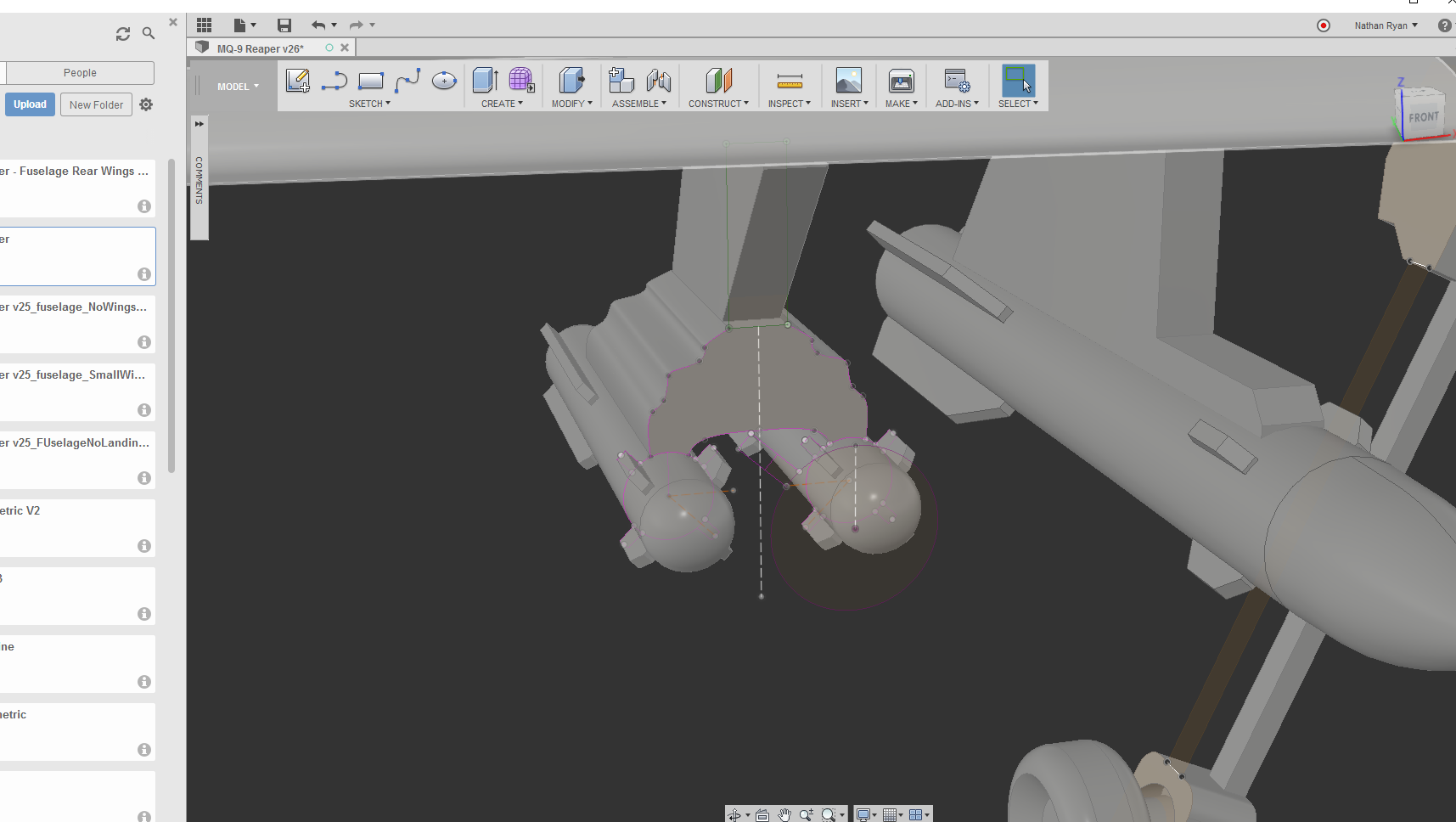Click the New Folder button
The image size is (1456, 822).
[96, 104]
